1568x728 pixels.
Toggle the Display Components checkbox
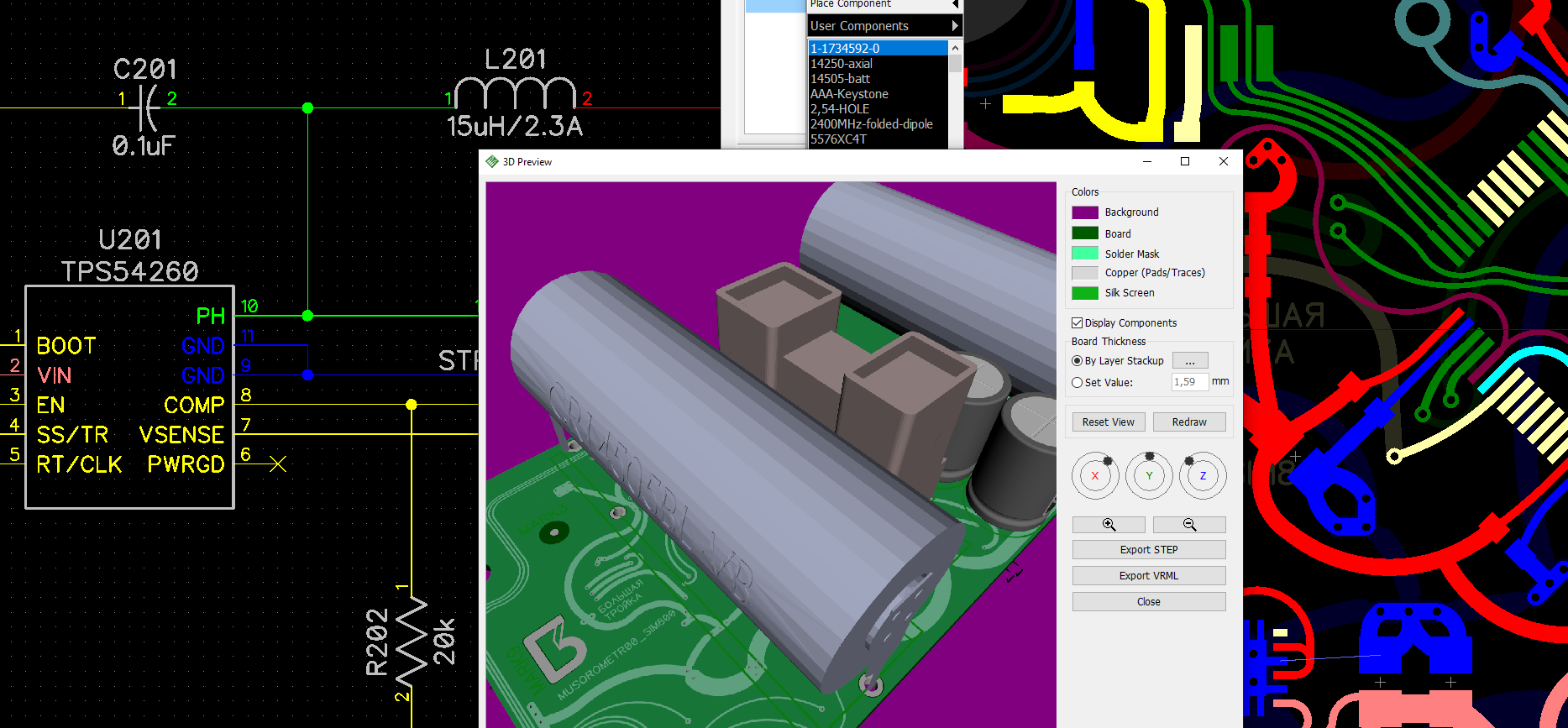(x=1077, y=322)
